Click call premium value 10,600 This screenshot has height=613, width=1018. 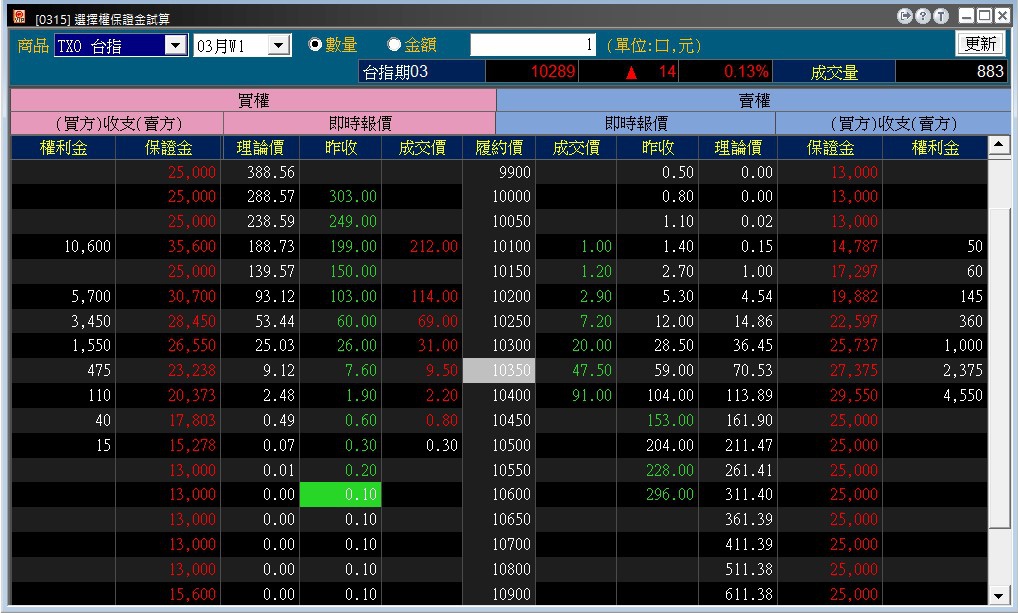[x=87, y=246]
